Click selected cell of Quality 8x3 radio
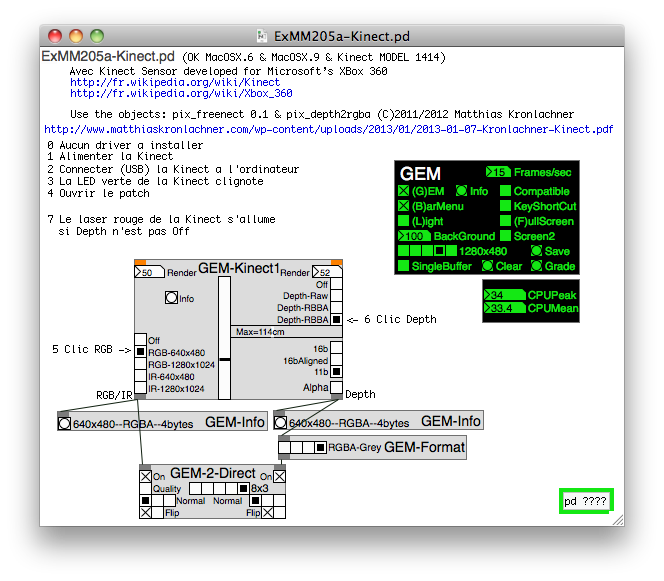The width and height of the screenshot is (664, 581). click(243, 488)
